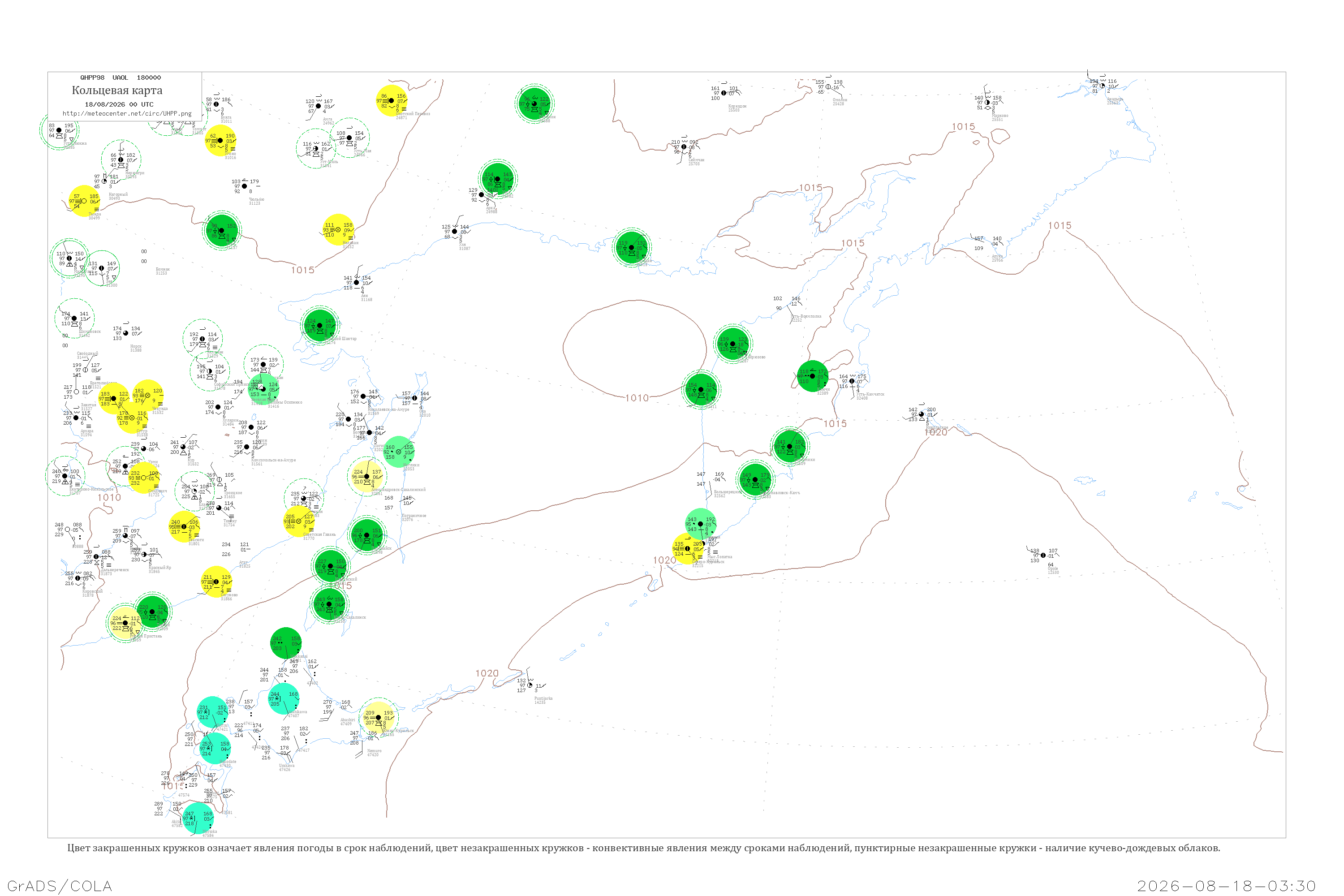Click the "Троицкое" station label
1344x896 pixels.
pos(233,493)
